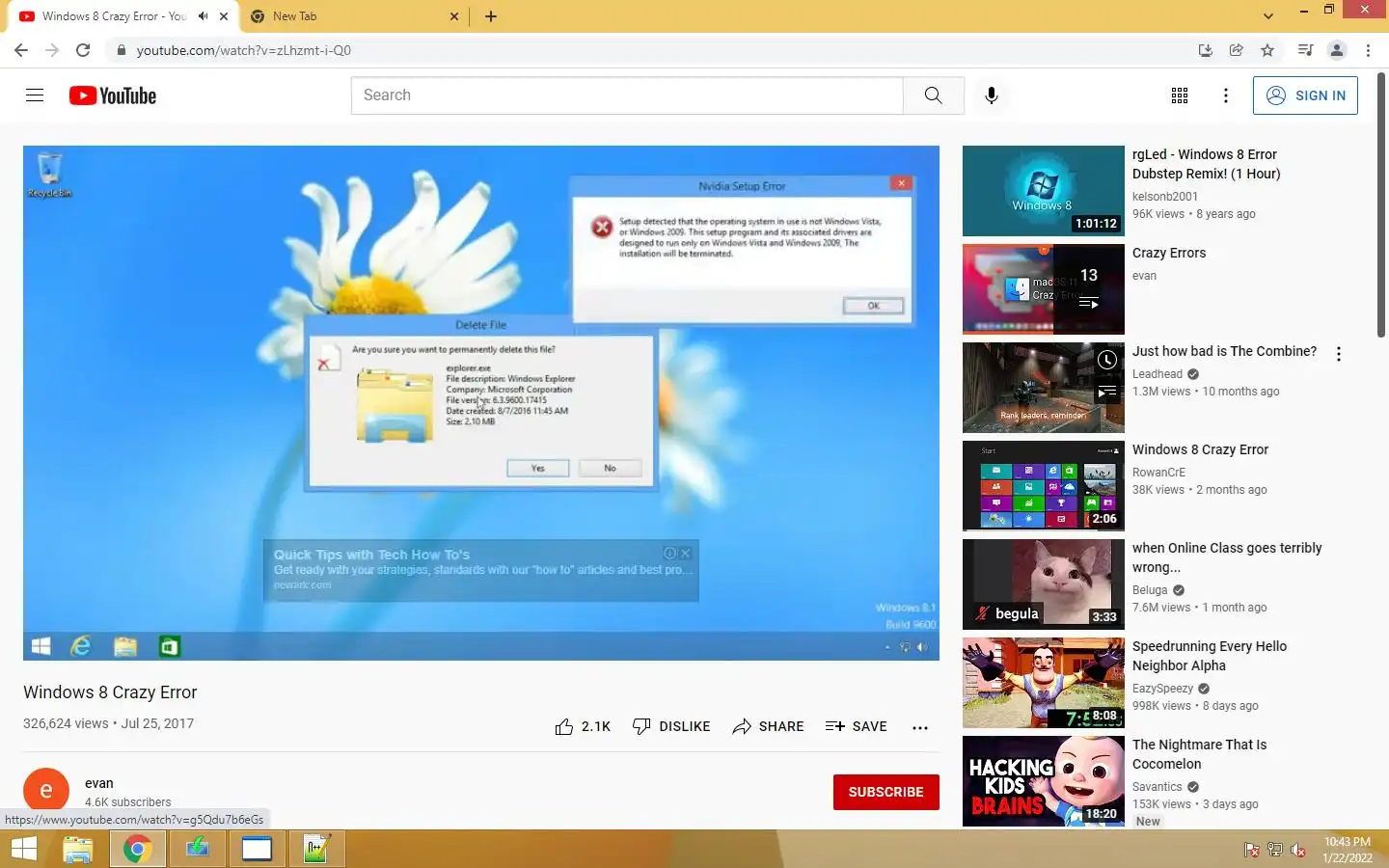1389x868 pixels.
Task: Open rgLed Windows 8 Error Dubstep thumbnail
Action: point(1043,191)
